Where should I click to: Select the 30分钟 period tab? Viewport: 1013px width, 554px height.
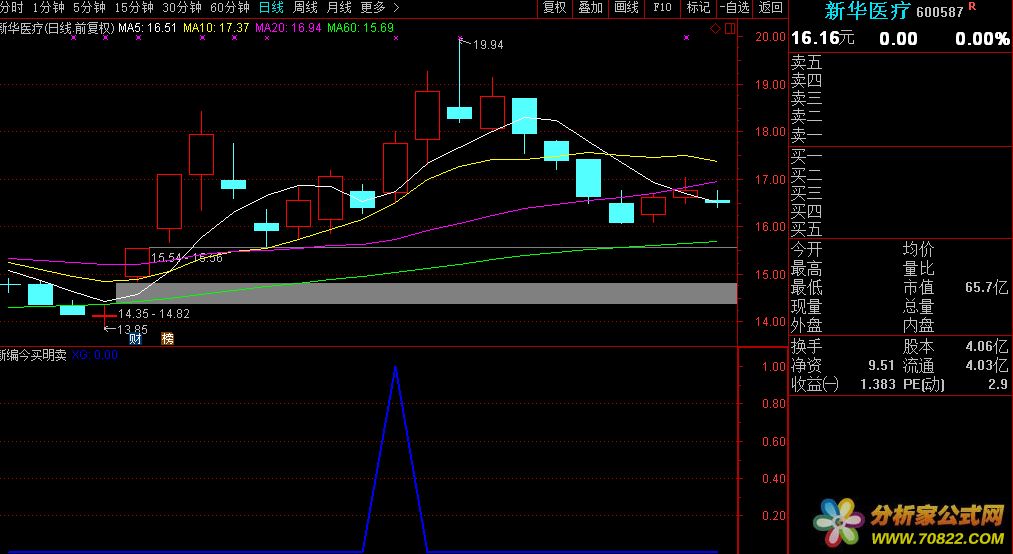point(182,7)
